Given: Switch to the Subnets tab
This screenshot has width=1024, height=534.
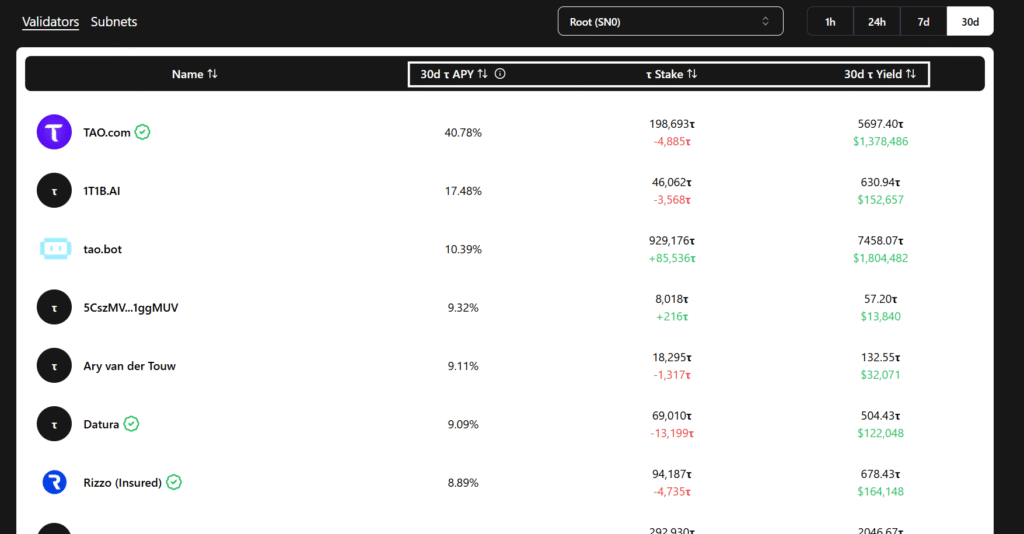Looking at the screenshot, I should click(114, 21).
